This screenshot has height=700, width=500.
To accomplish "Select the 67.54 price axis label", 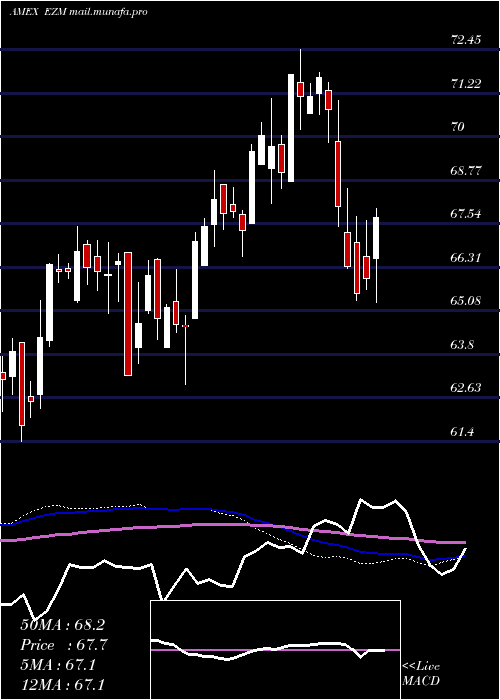I will click(x=466, y=214).
